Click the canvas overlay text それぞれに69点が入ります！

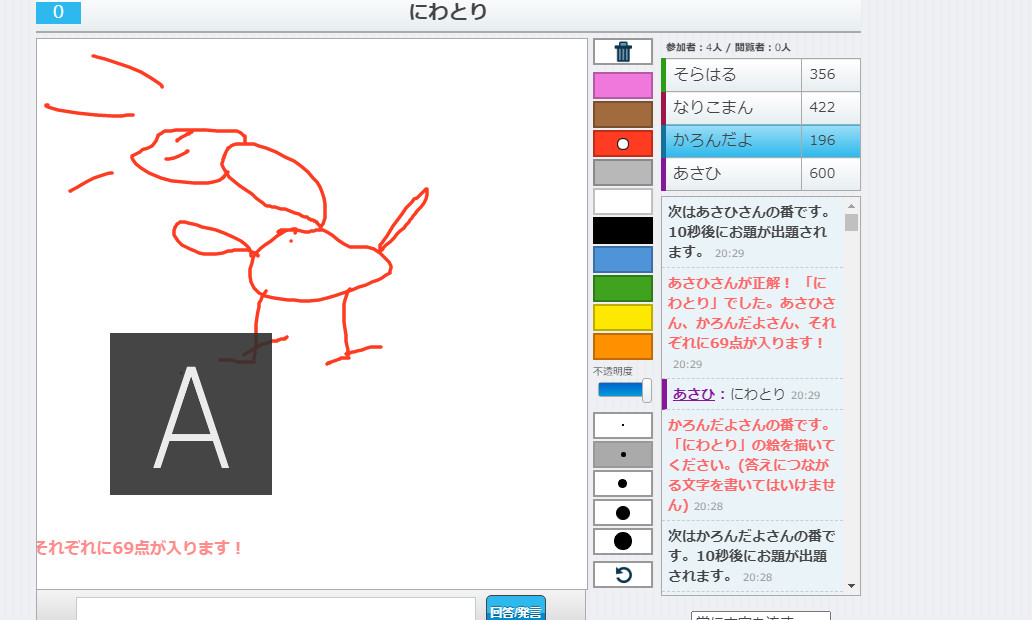pyautogui.click(x=140, y=548)
